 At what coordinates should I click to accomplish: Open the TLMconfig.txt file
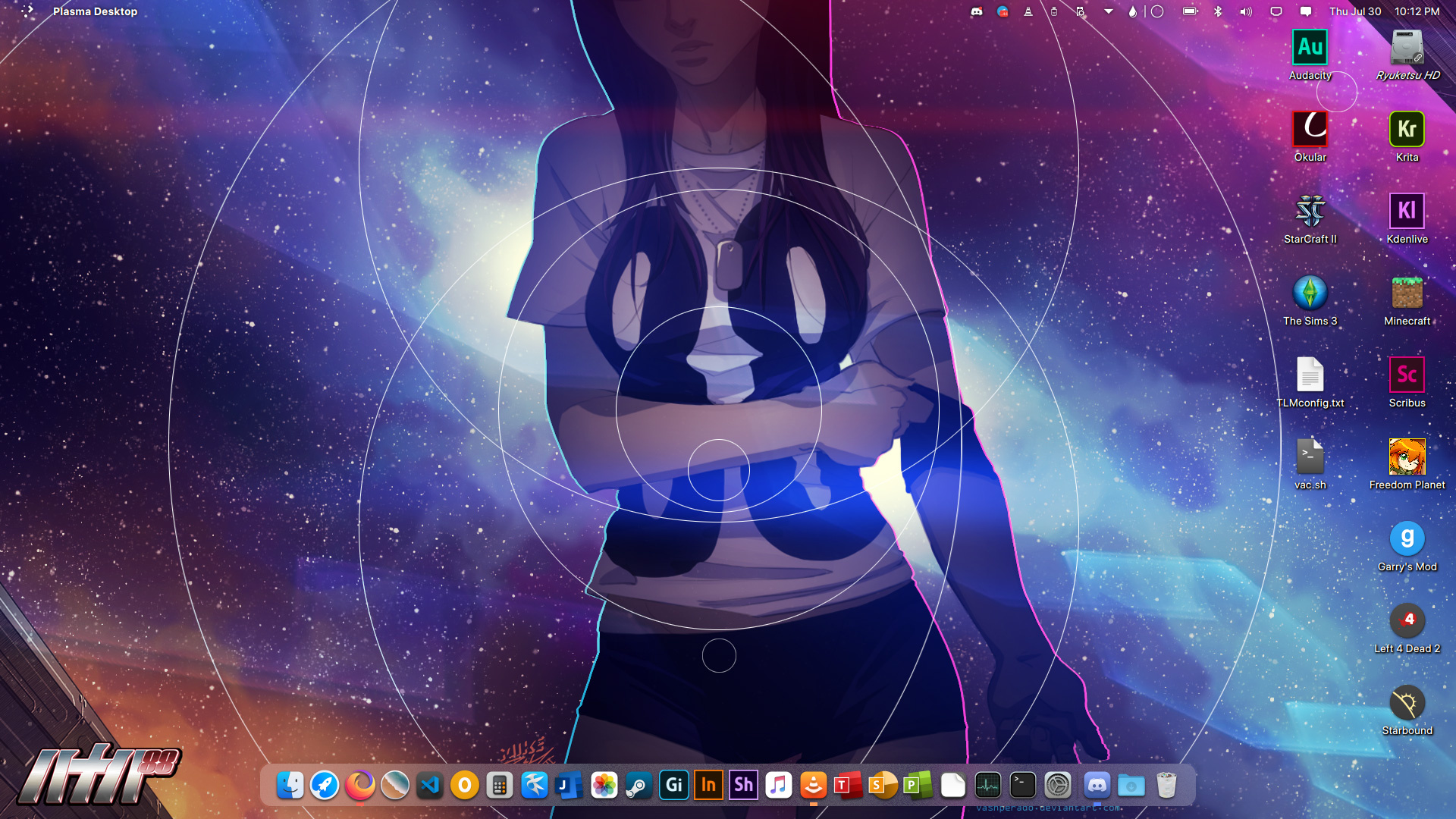[x=1310, y=375]
